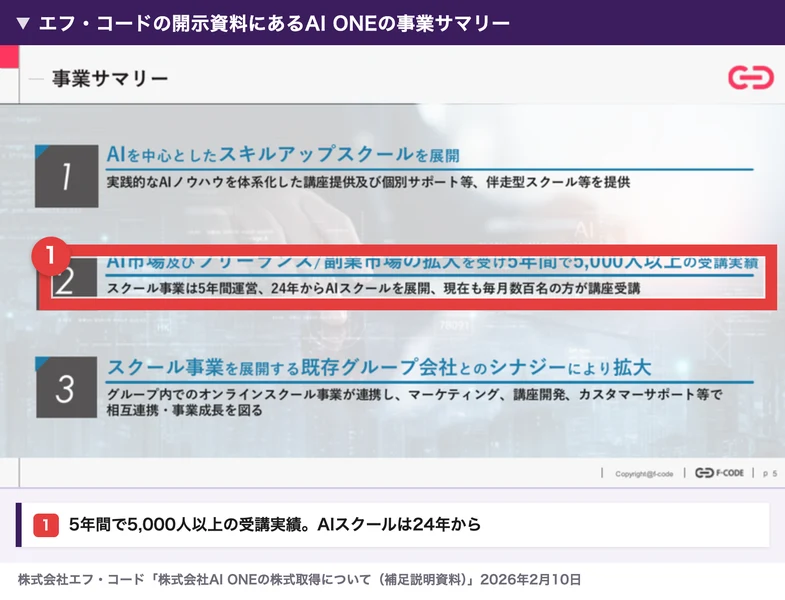Open the business summary slide image
785x600 pixels.
(x=392, y=266)
